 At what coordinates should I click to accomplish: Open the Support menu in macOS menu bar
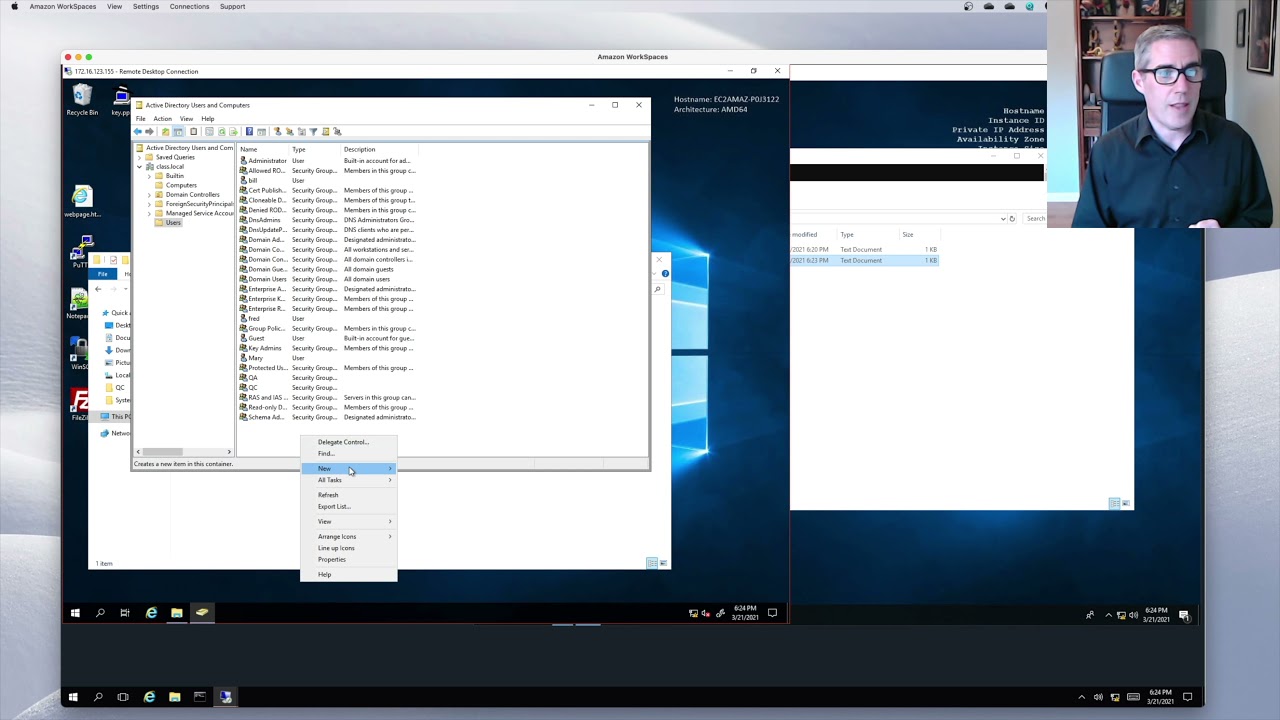(232, 6)
